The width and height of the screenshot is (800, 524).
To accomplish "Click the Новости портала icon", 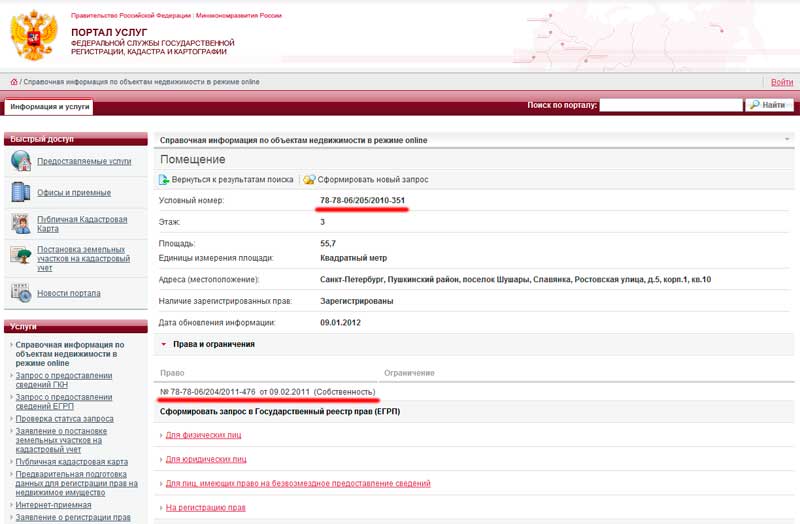I will (x=21, y=292).
